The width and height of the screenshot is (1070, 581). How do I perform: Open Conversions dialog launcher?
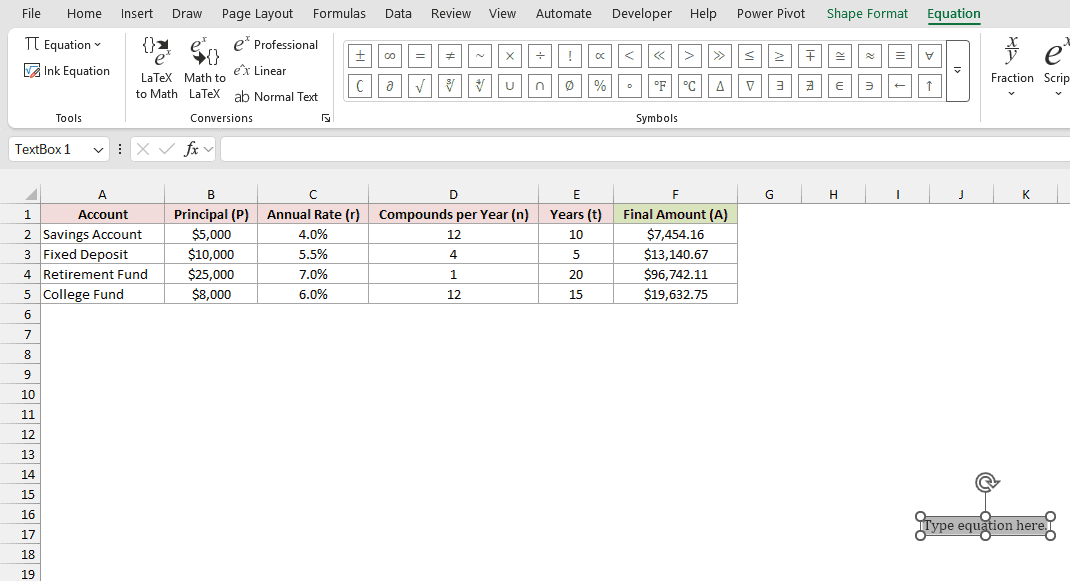(x=326, y=118)
